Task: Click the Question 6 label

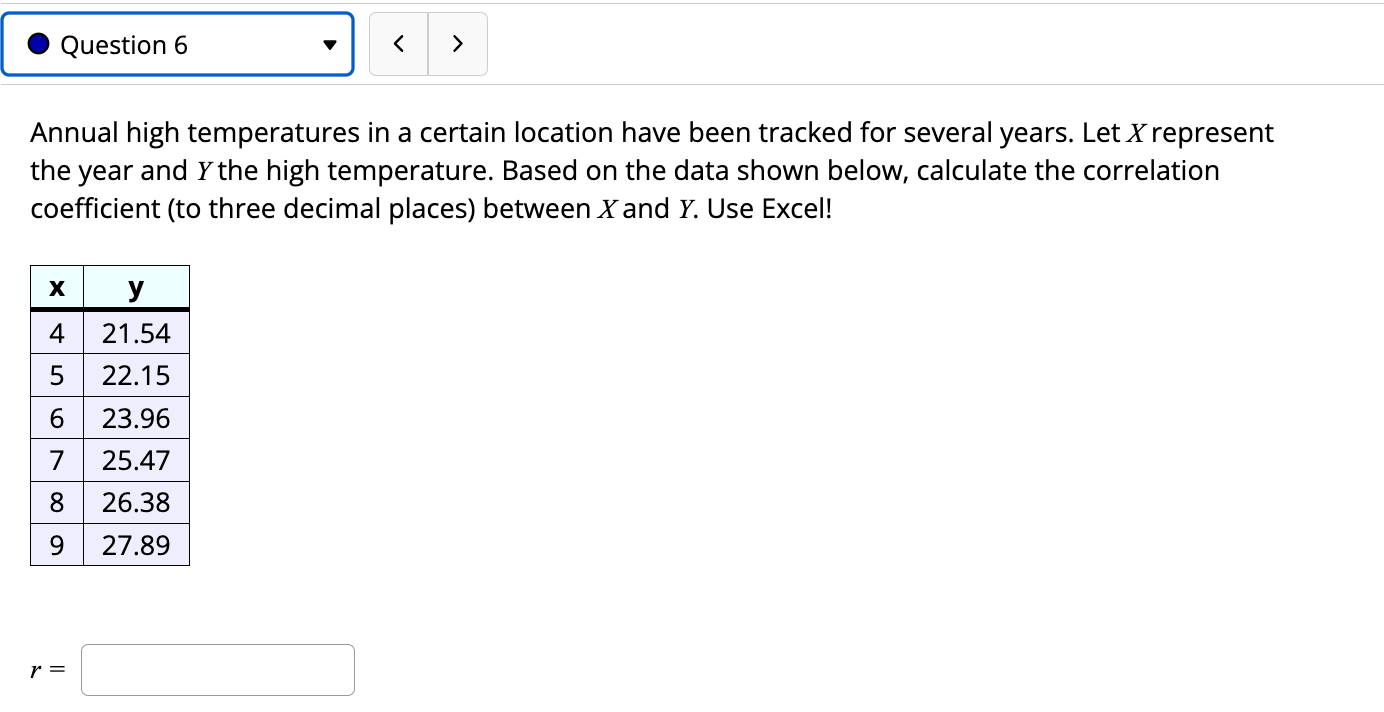Action: point(124,44)
